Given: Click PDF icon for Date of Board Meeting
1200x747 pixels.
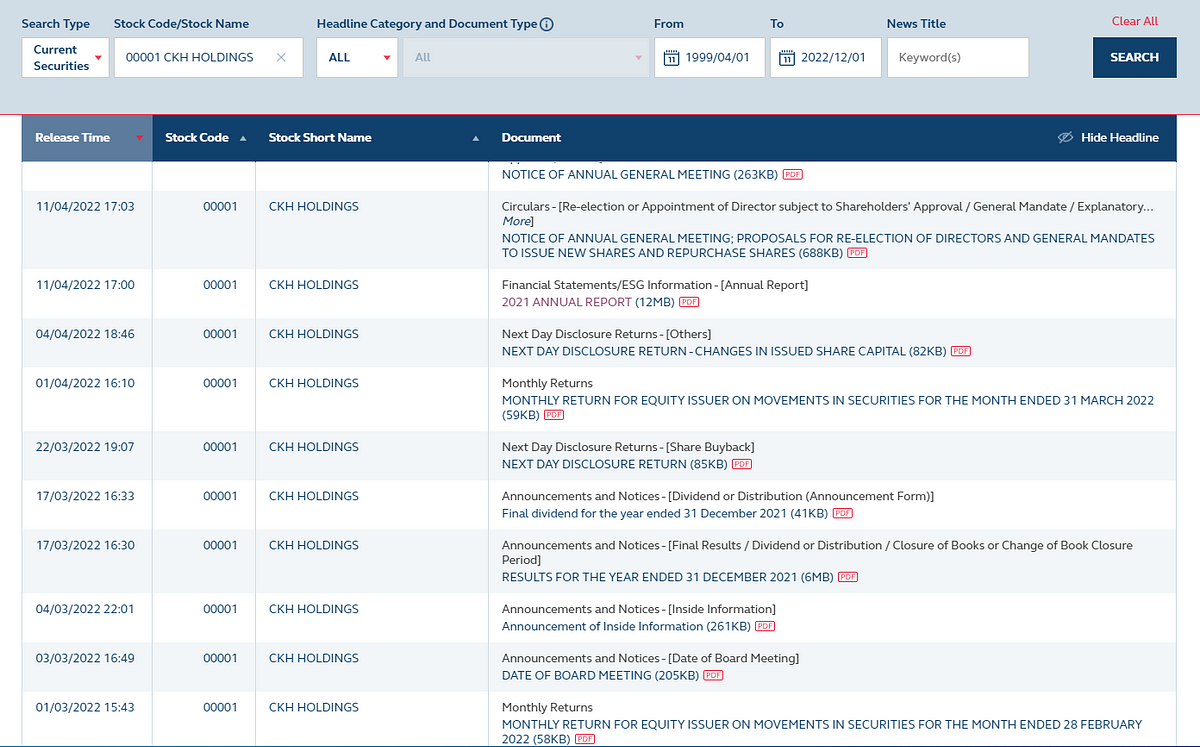Looking at the screenshot, I should 713,676.
